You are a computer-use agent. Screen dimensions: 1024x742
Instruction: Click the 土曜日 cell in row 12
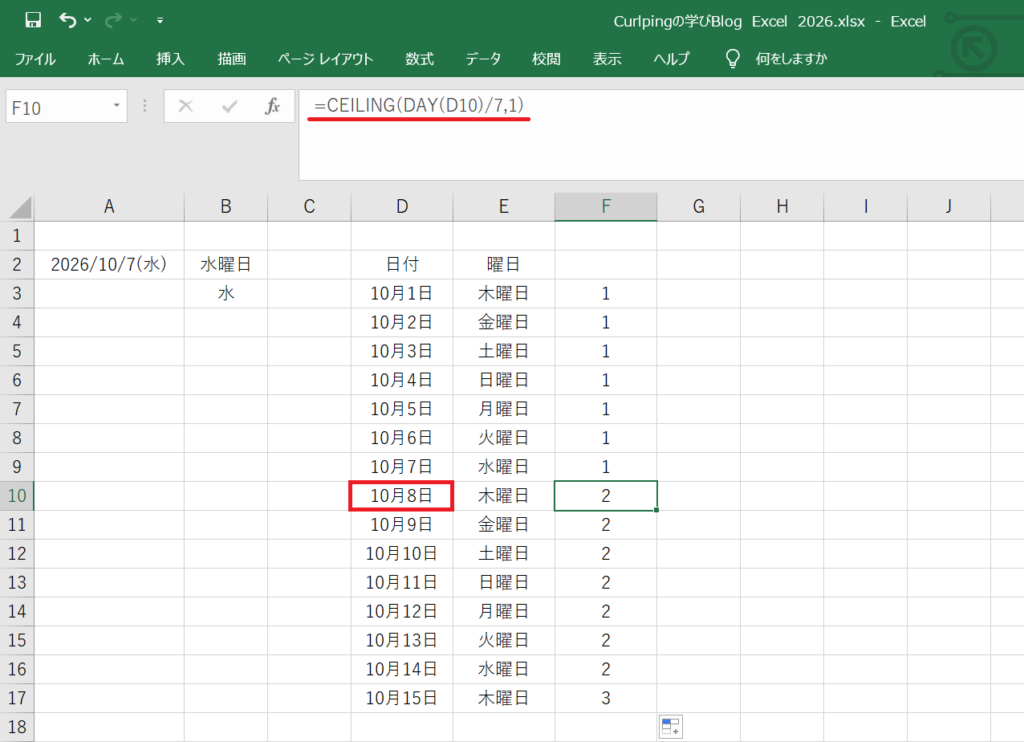504,553
